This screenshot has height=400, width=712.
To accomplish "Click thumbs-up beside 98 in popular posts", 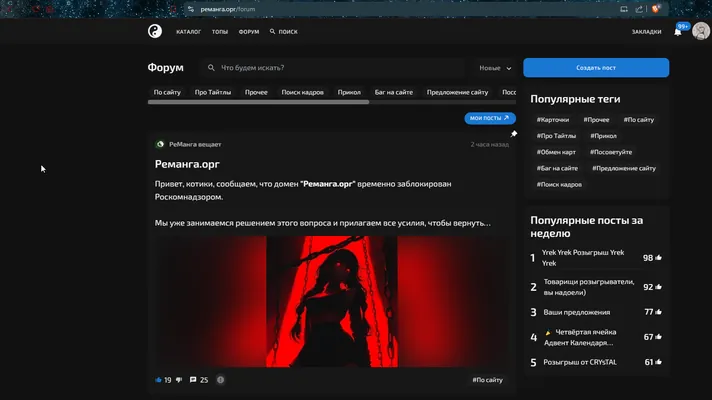I will (658, 257).
